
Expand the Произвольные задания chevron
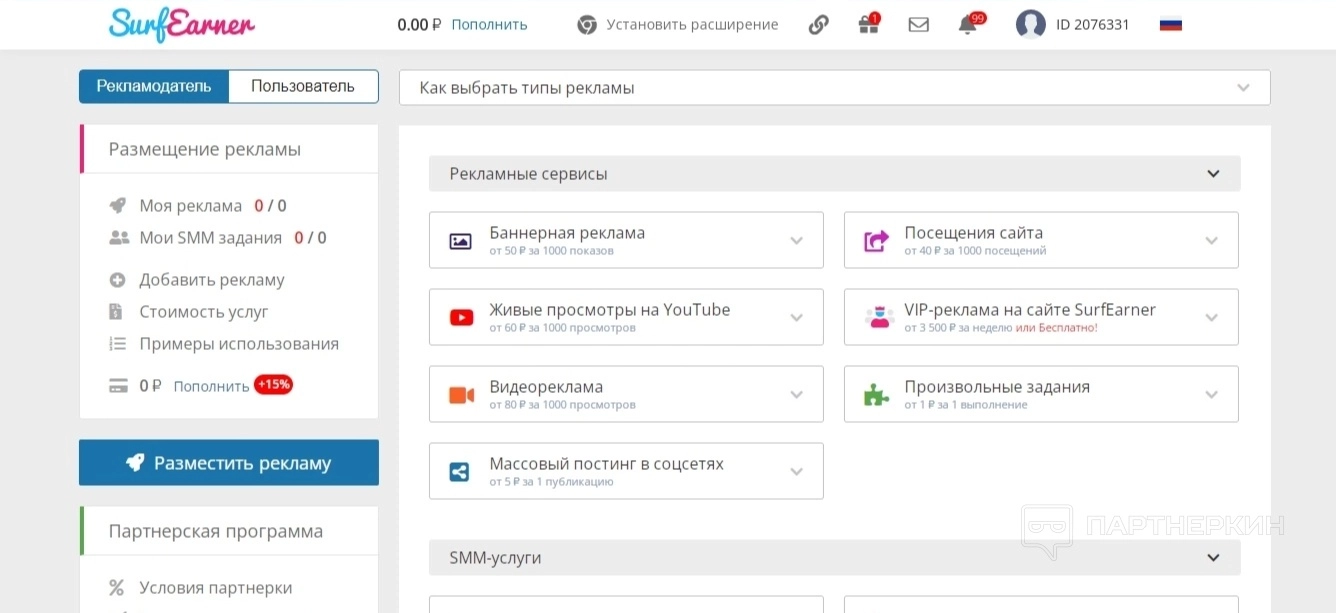pos(1211,395)
